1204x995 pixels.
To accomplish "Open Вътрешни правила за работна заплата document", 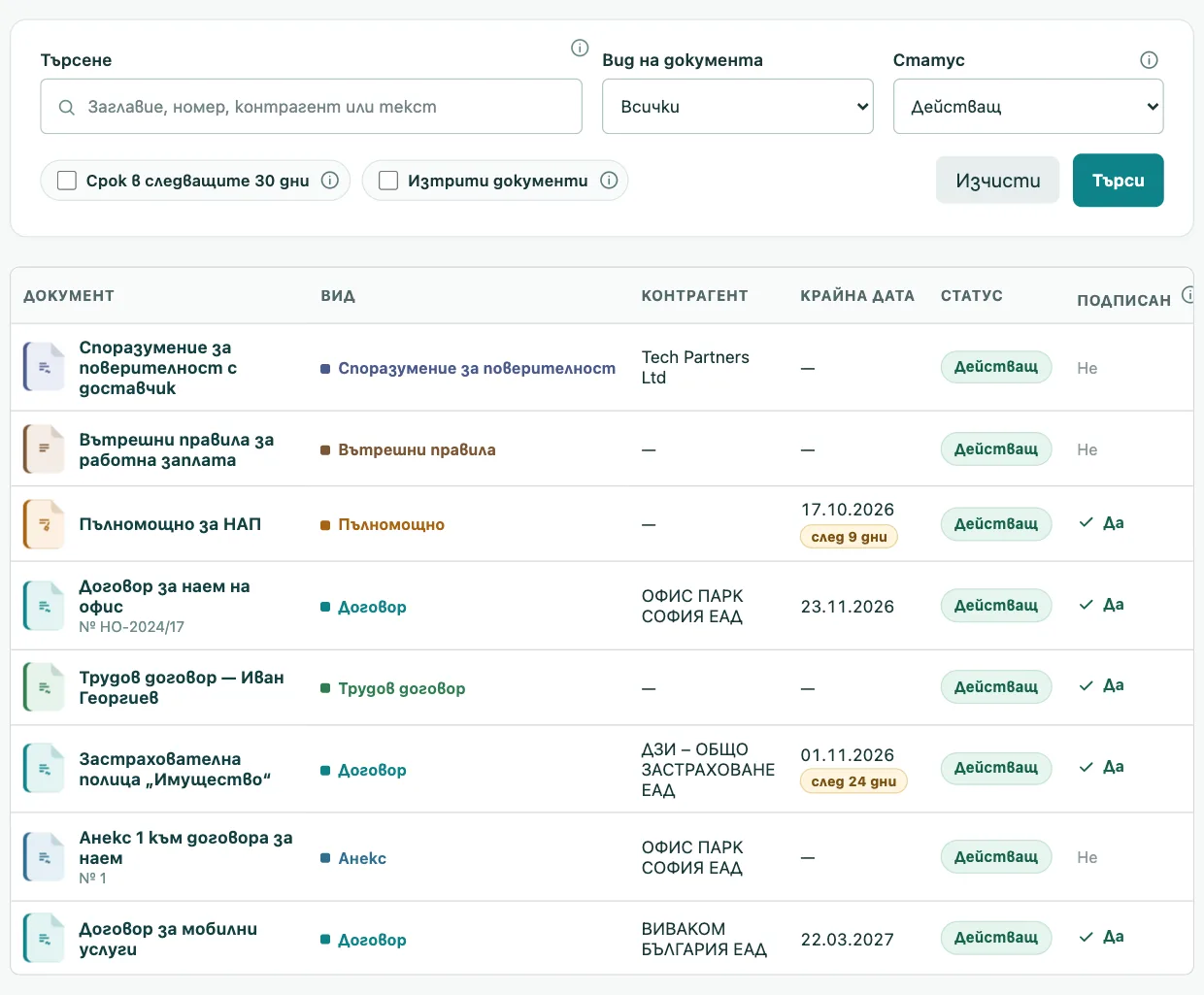I will point(177,449).
